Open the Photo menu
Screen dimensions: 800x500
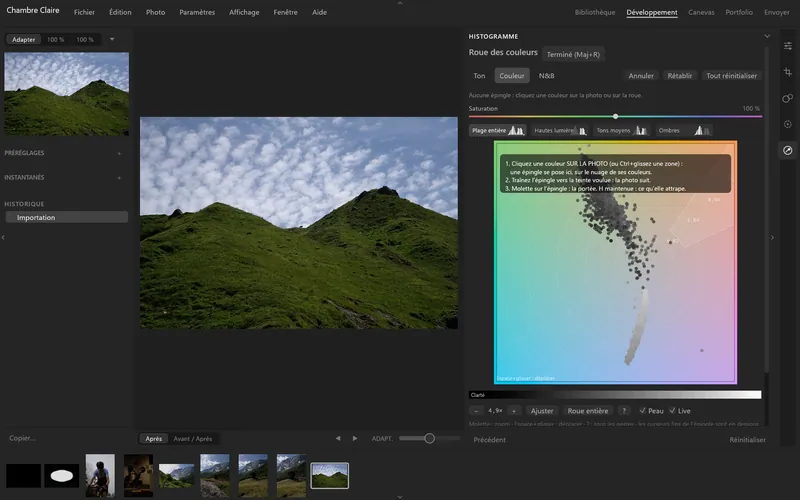click(x=156, y=12)
